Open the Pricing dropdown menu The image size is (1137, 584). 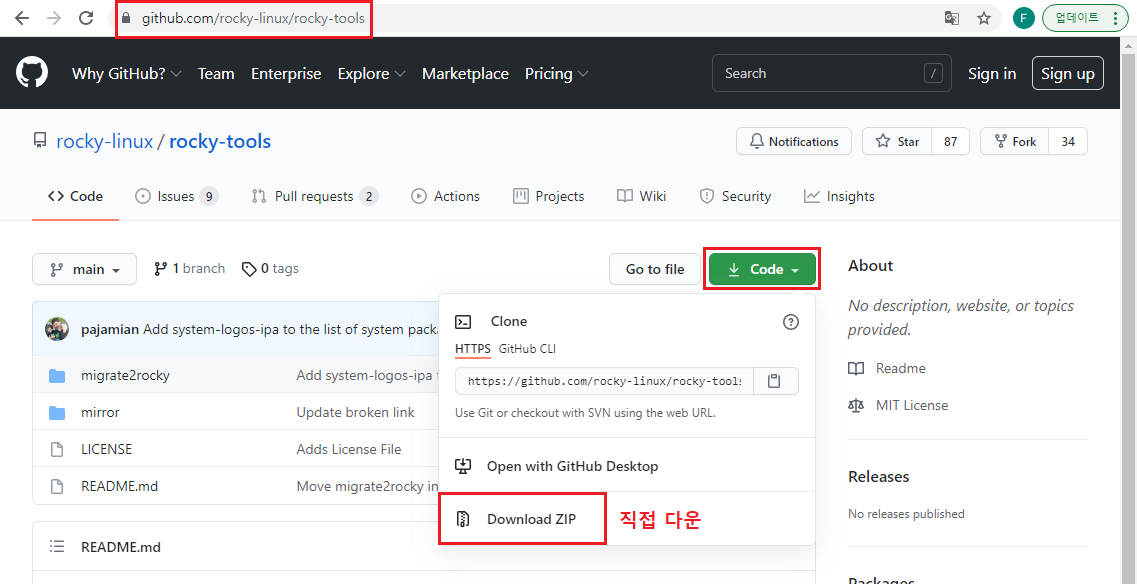pyautogui.click(x=556, y=73)
